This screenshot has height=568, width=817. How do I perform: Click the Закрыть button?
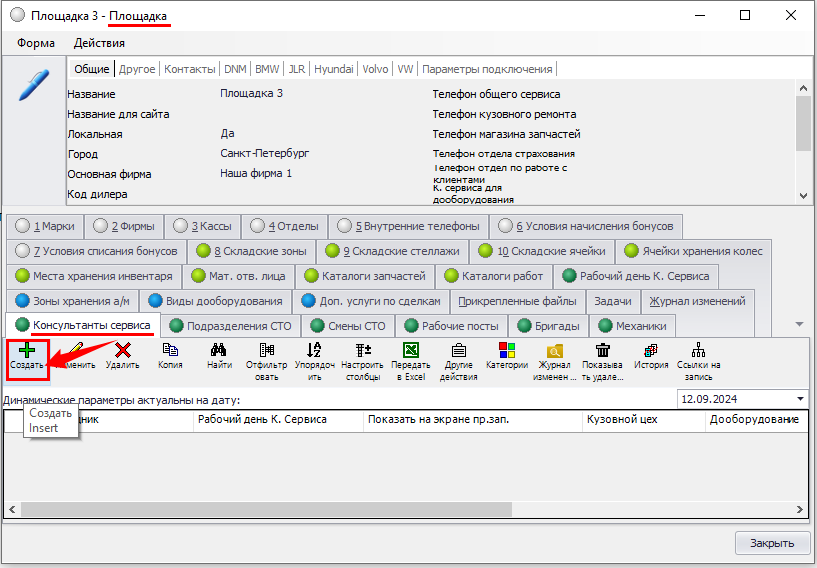(772, 543)
